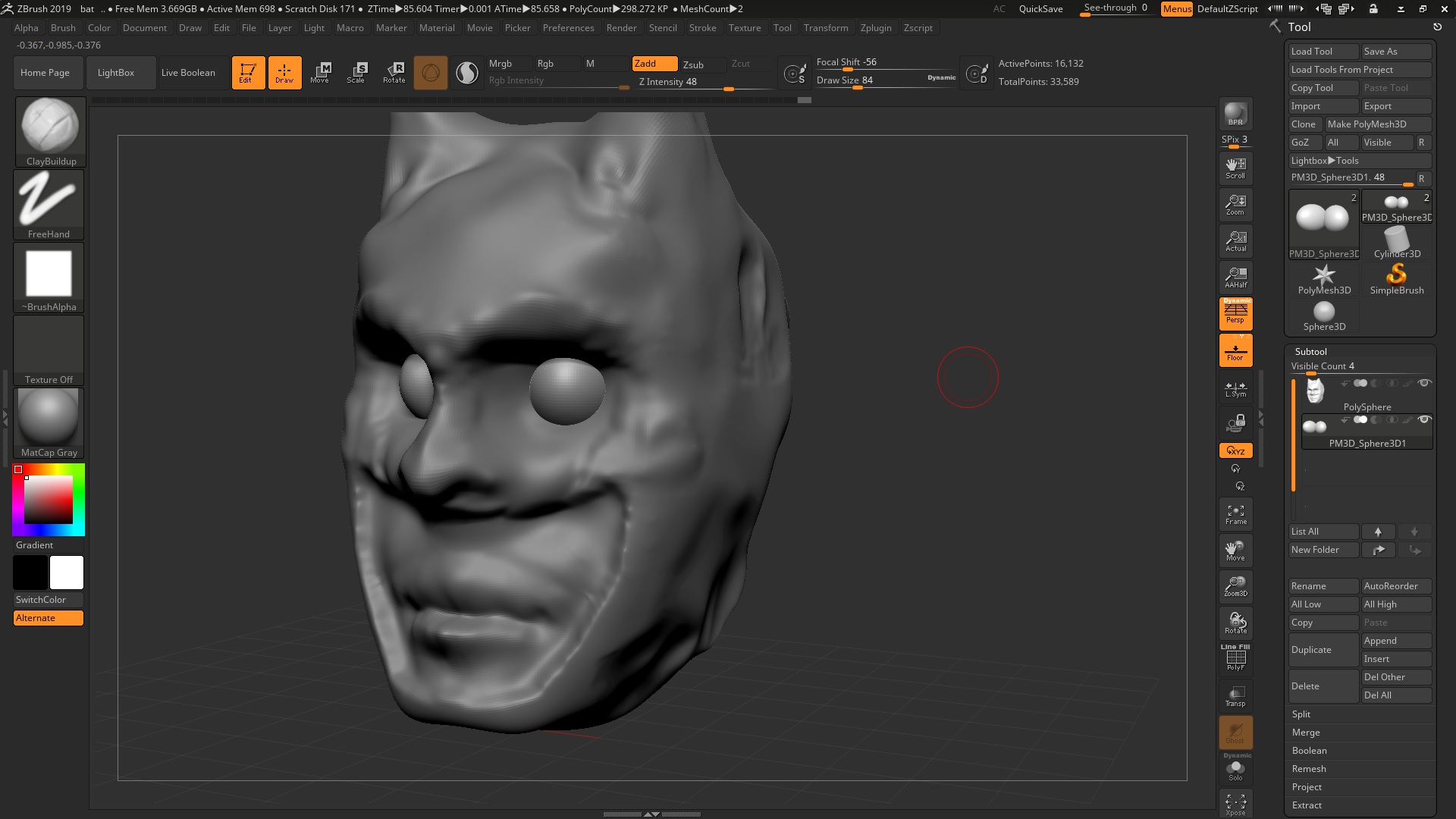Open the ClayBuildup brush picker
The width and height of the screenshot is (1456, 819).
tap(50, 132)
